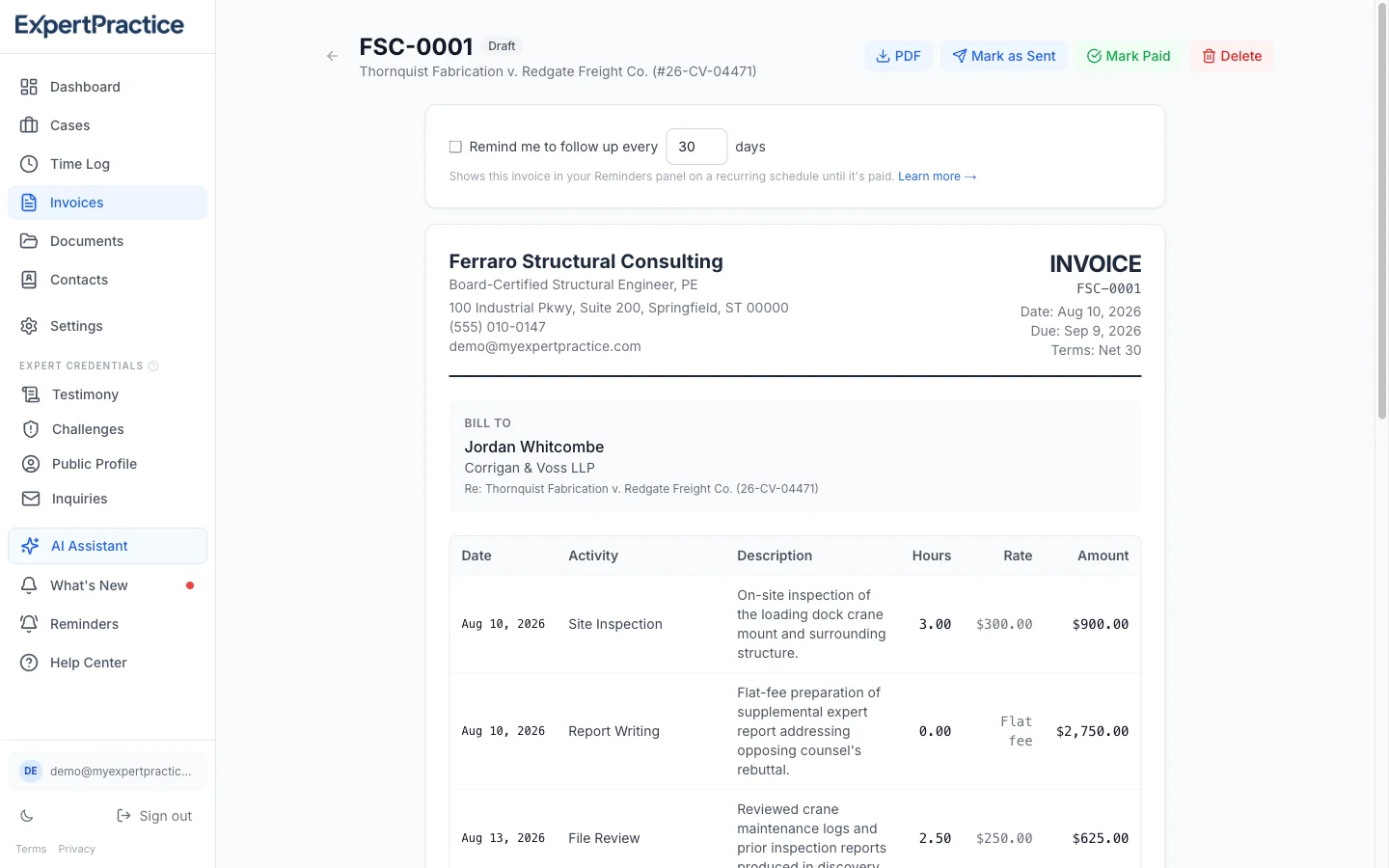Image resolution: width=1389 pixels, height=868 pixels.
Task: Click the Amount column header
Action: tap(1103, 556)
